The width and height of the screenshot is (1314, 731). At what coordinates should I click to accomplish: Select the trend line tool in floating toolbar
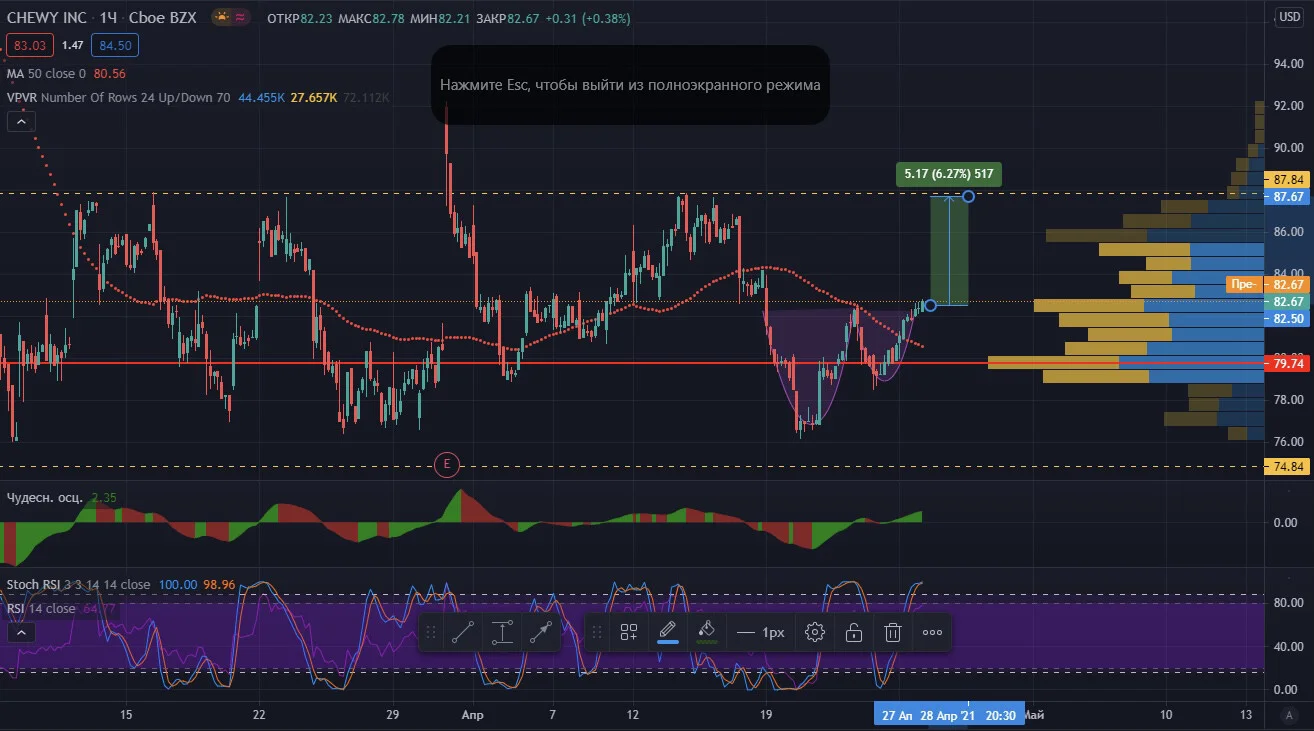[463, 632]
